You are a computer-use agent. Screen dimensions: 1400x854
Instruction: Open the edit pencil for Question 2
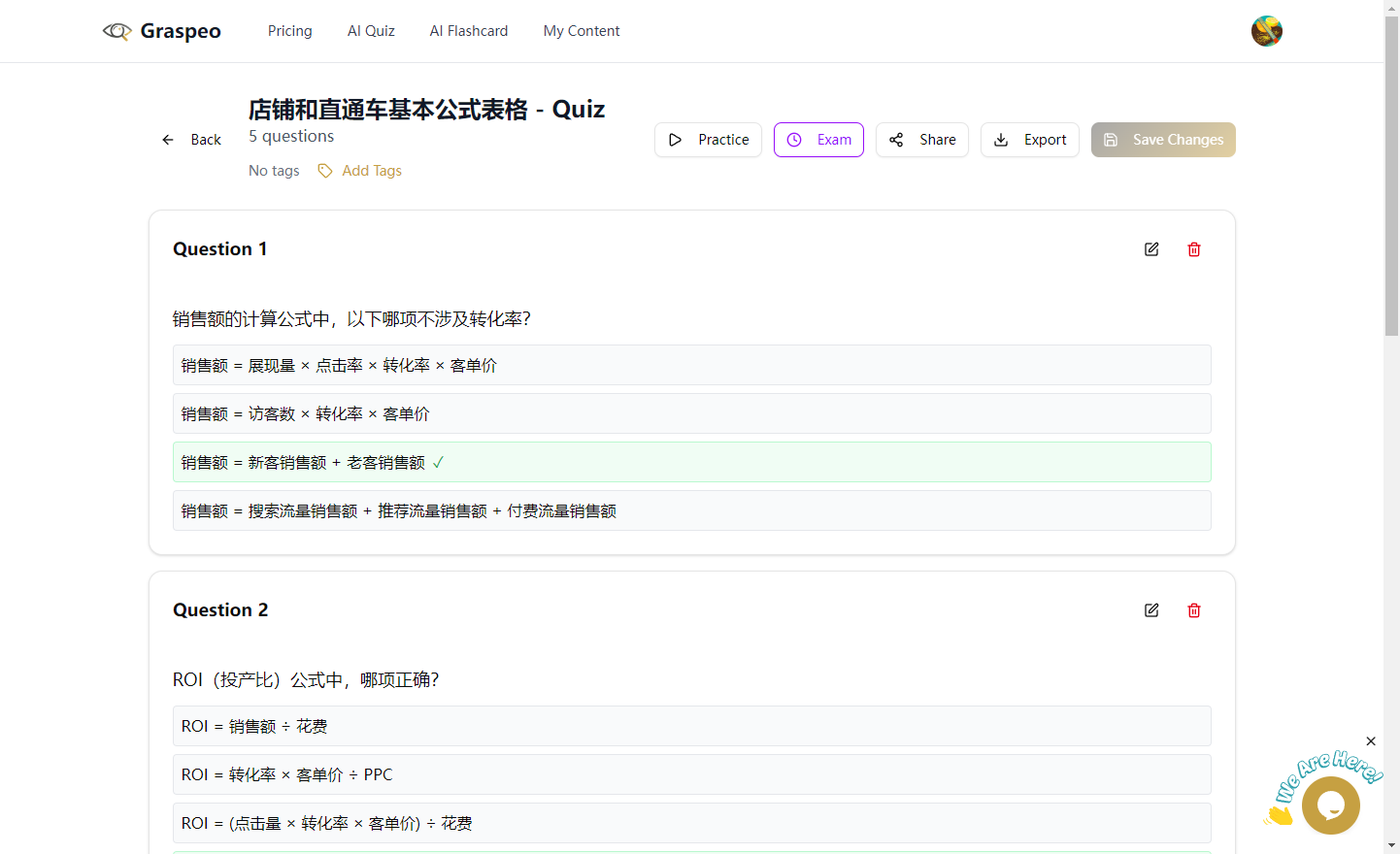tap(1150, 609)
